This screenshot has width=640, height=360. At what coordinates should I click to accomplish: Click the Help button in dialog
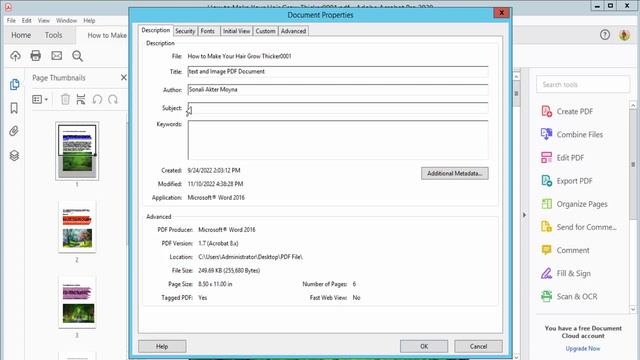162,346
